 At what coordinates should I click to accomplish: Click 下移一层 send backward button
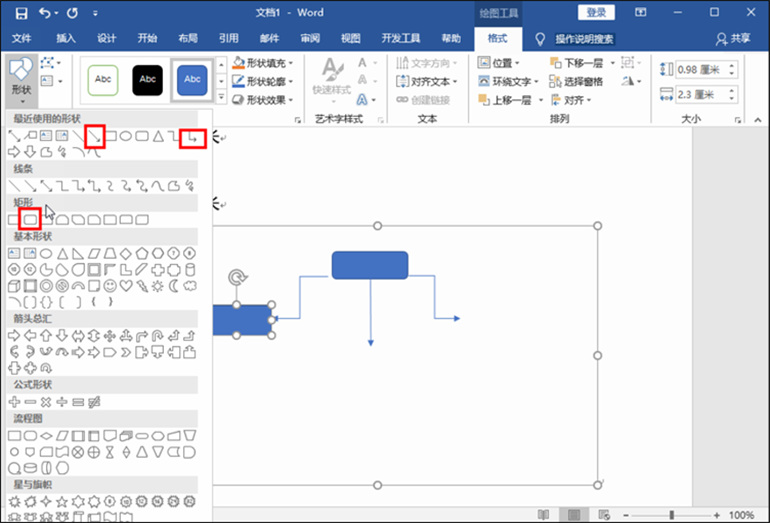577,63
